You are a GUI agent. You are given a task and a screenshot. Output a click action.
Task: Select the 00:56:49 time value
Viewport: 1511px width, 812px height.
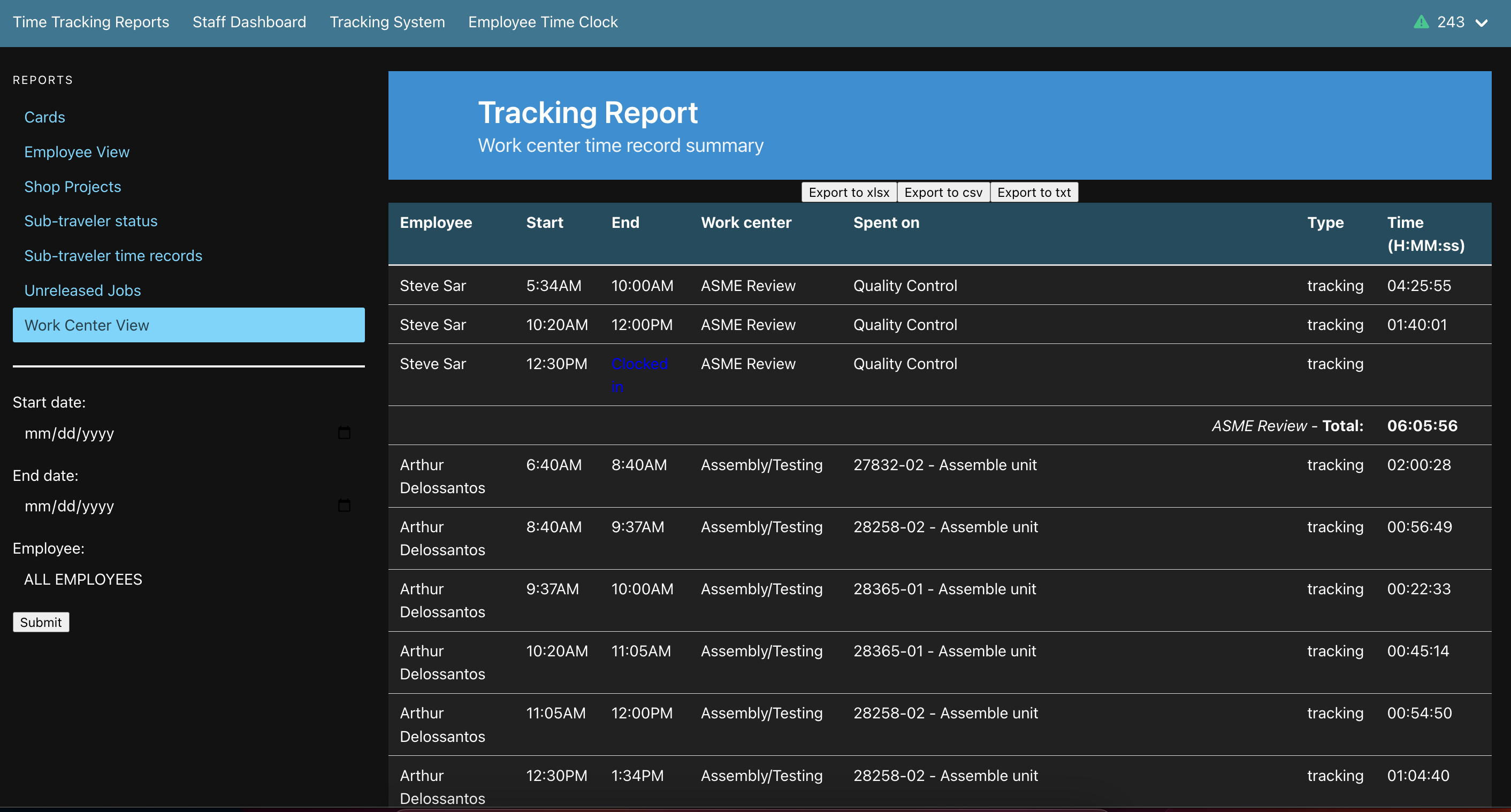tap(1420, 527)
